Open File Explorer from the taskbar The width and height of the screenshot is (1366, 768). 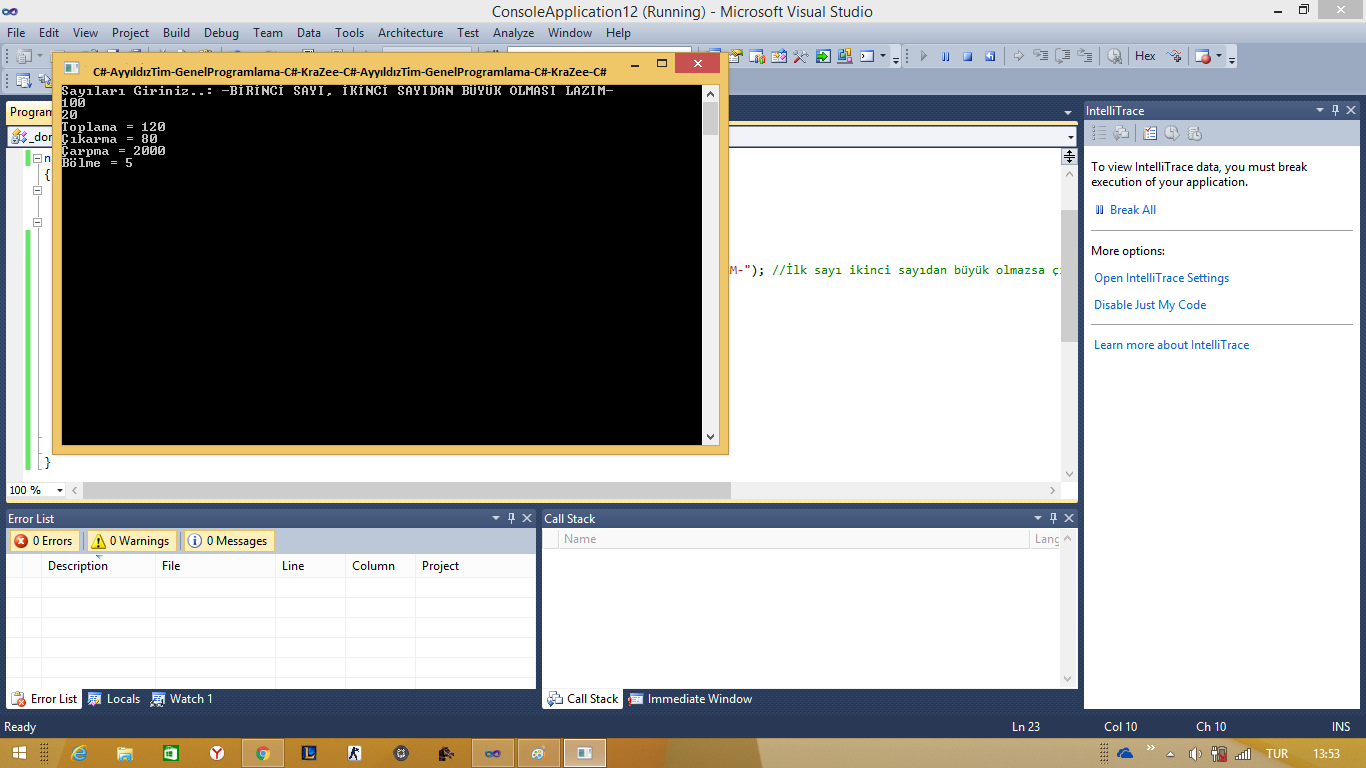click(x=125, y=753)
